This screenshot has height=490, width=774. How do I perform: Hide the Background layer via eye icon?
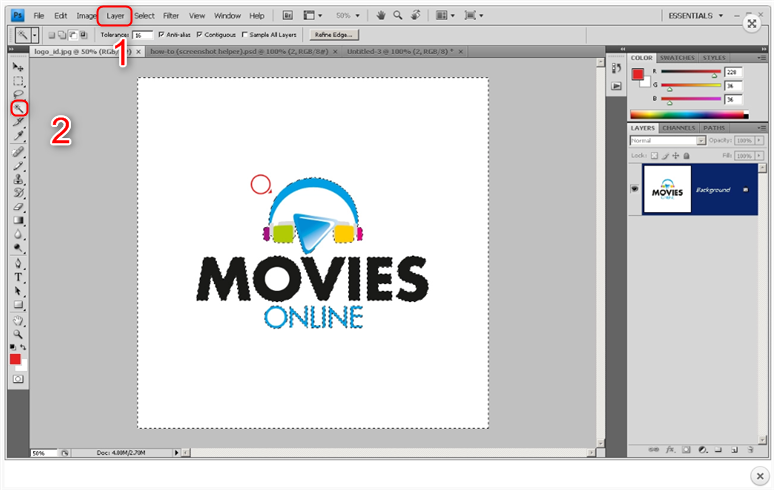[635, 189]
